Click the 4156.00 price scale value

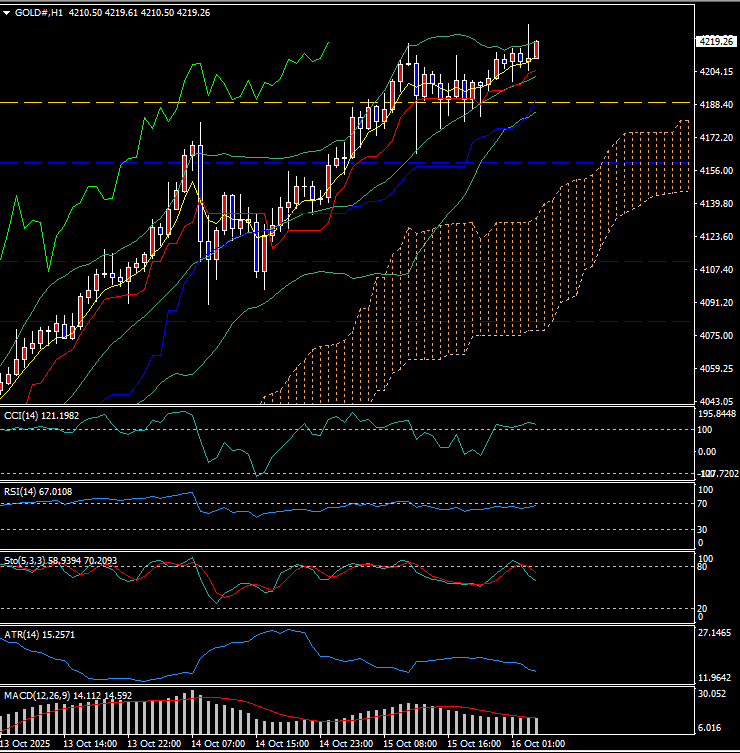click(714, 171)
